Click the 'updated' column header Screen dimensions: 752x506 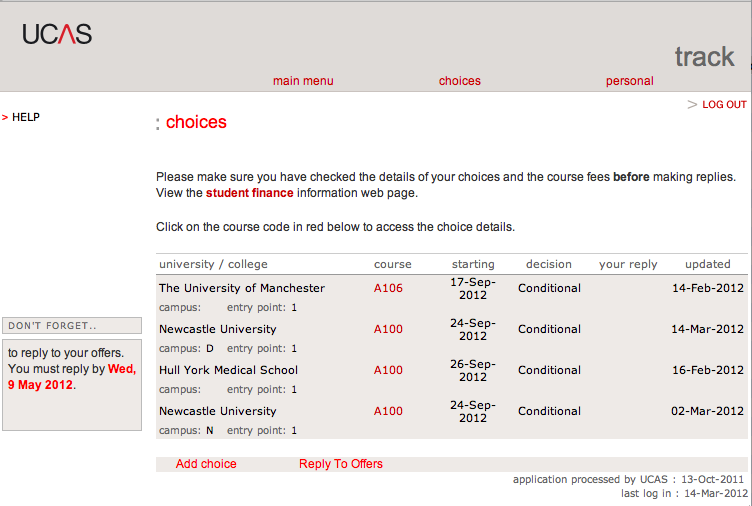(707, 264)
